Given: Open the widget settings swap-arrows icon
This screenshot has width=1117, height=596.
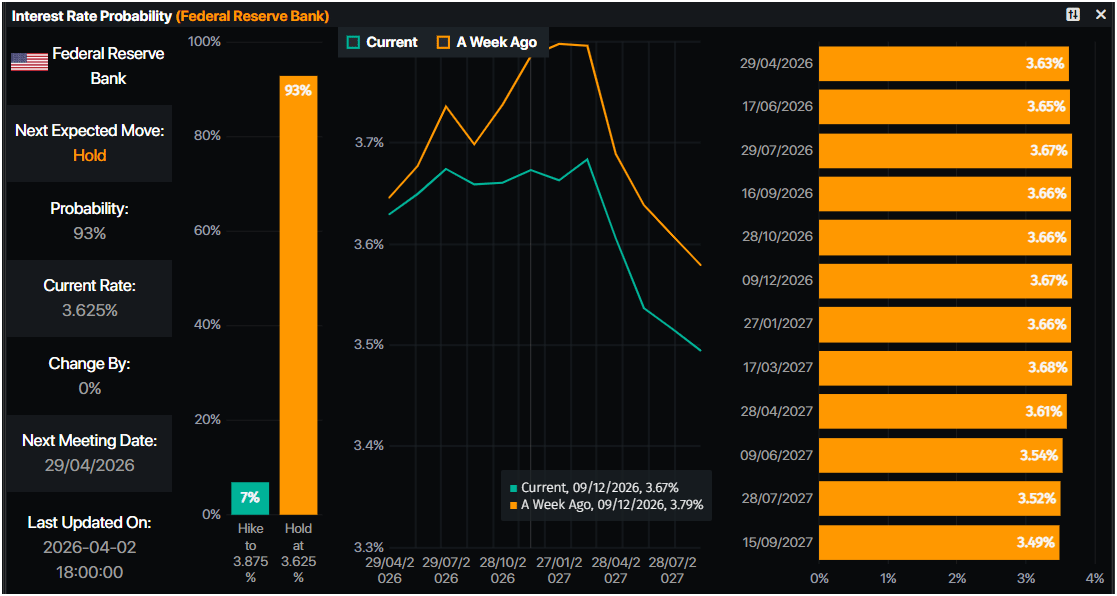Looking at the screenshot, I should pos(1073,14).
